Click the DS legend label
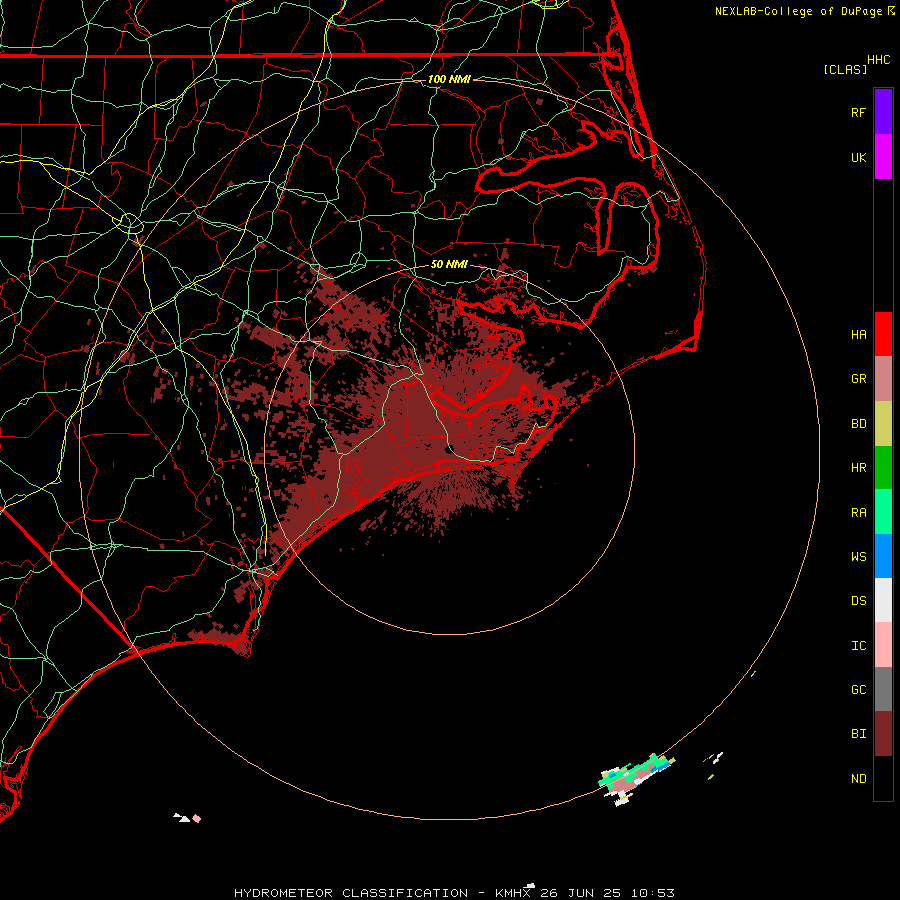The width and height of the screenshot is (900, 900). point(858,601)
